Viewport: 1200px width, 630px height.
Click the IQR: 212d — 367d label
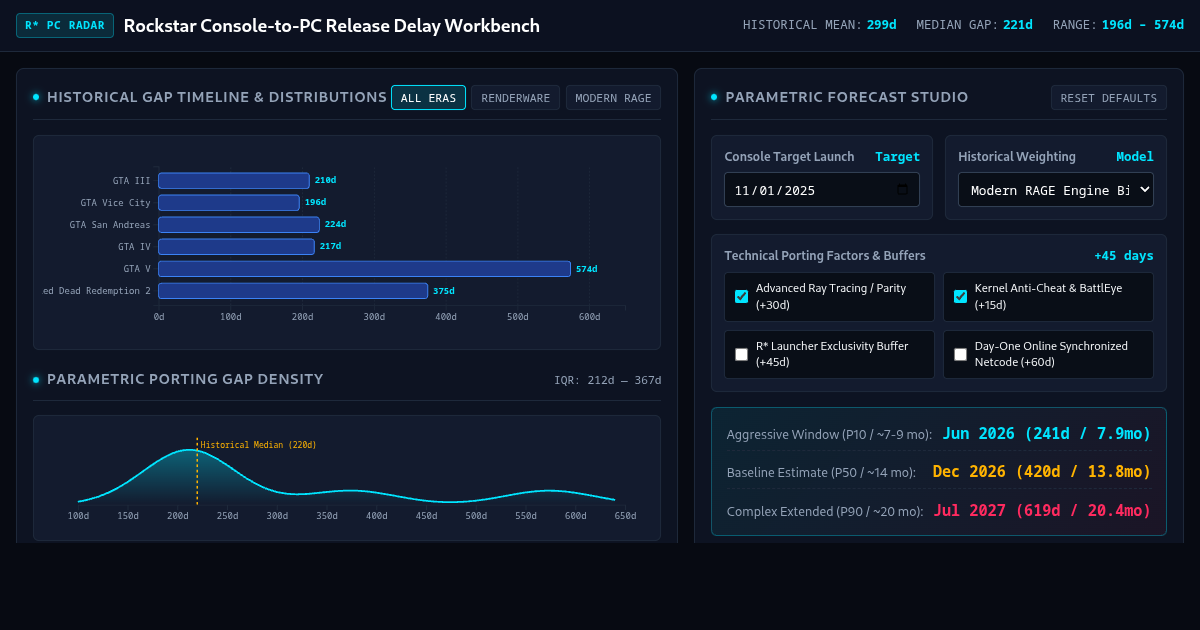(608, 380)
